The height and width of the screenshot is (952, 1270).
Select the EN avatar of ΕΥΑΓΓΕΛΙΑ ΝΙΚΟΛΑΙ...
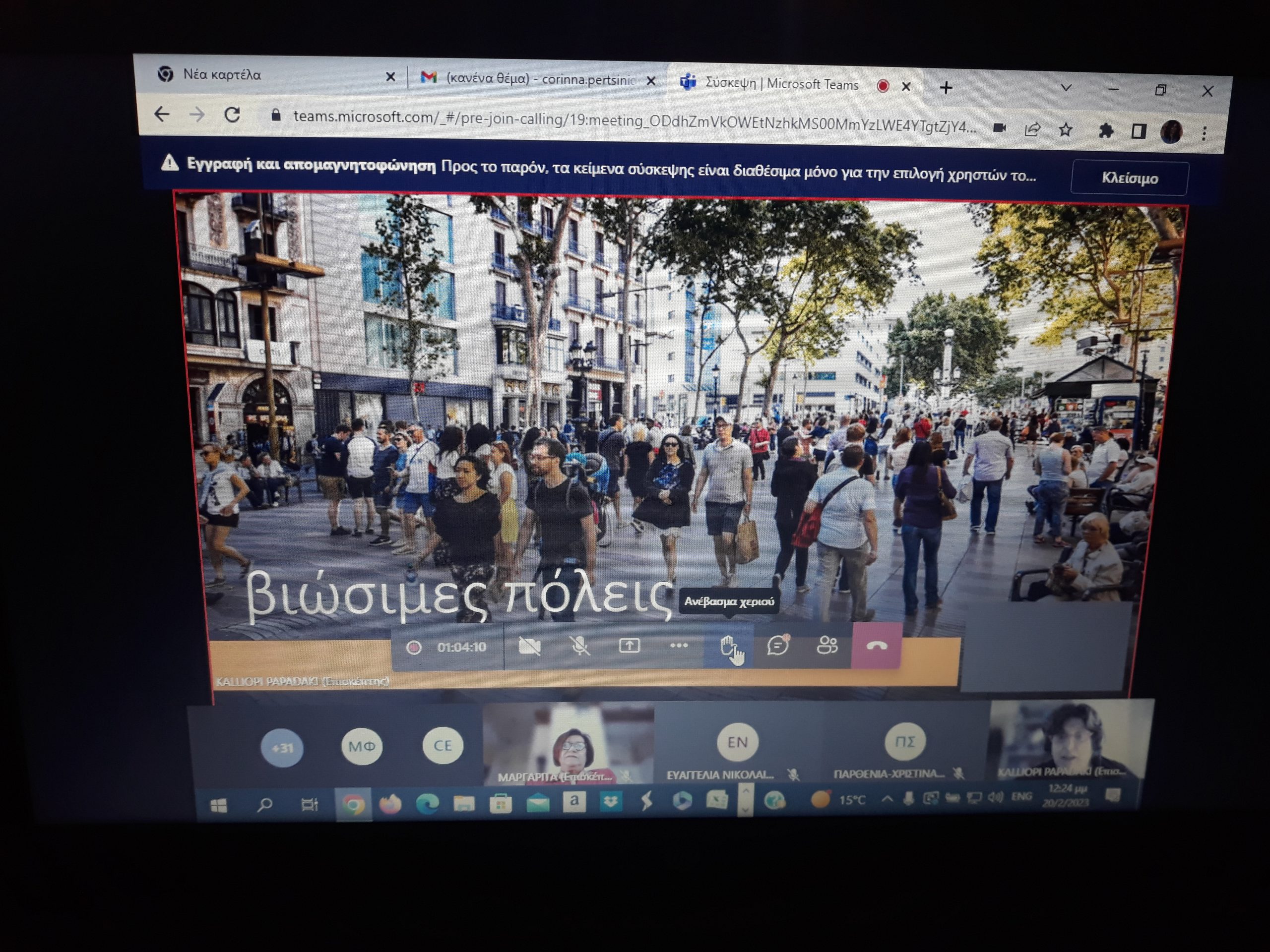pos(738,742)
